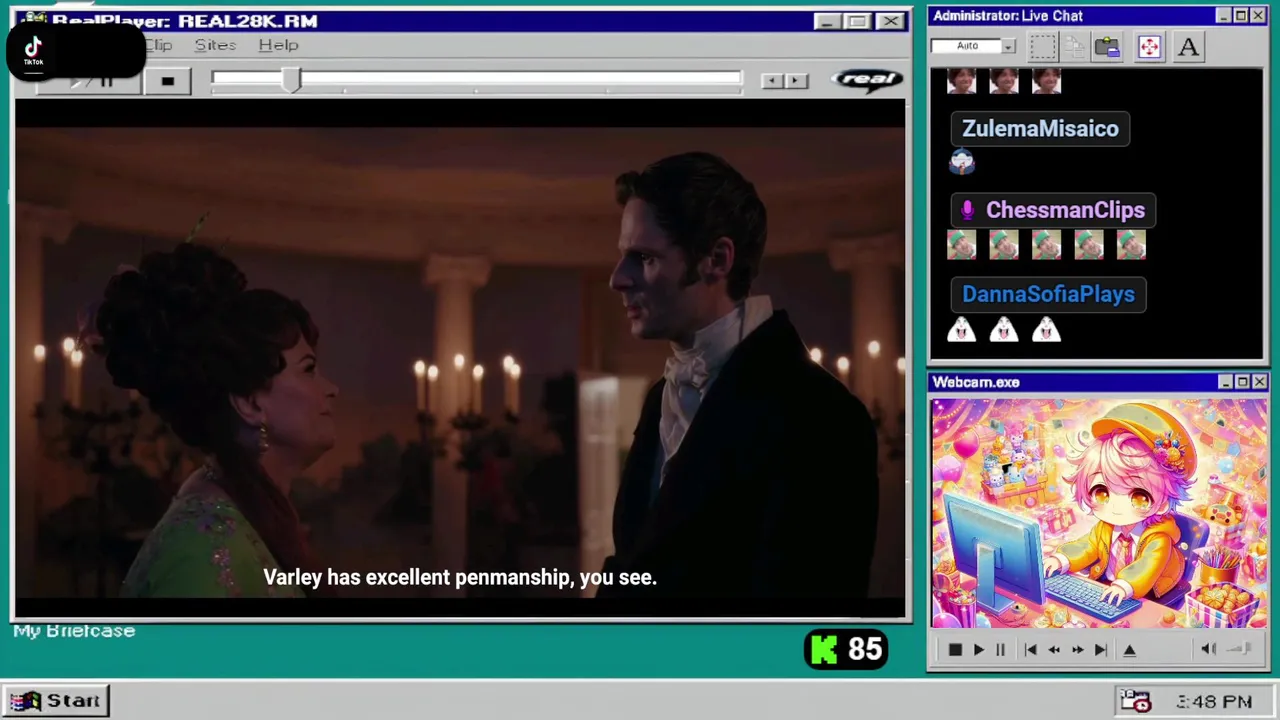Open the Windows Start menu
The width and height of the screenshot is (1280, 720).
[x=56, y=701]
